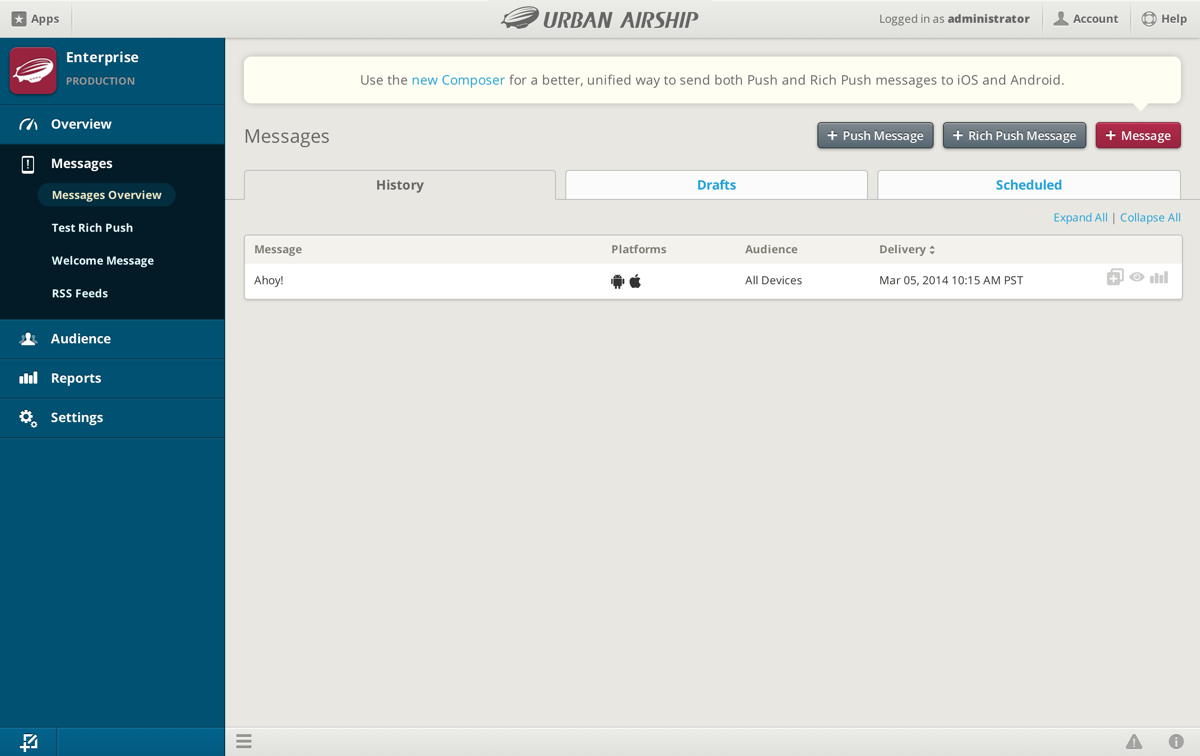Open Test Rich Push page
This screenshot has width=1200, height=756.
point(92,228)
